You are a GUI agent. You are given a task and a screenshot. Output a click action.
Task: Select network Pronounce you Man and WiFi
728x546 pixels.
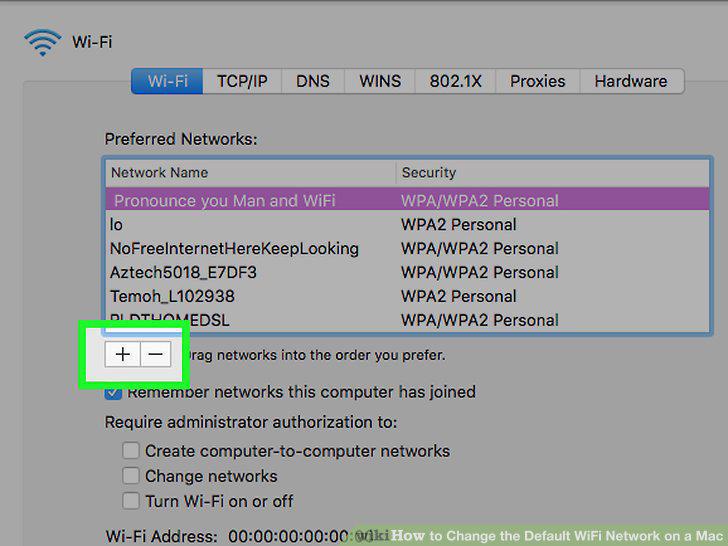pos(407,200)
